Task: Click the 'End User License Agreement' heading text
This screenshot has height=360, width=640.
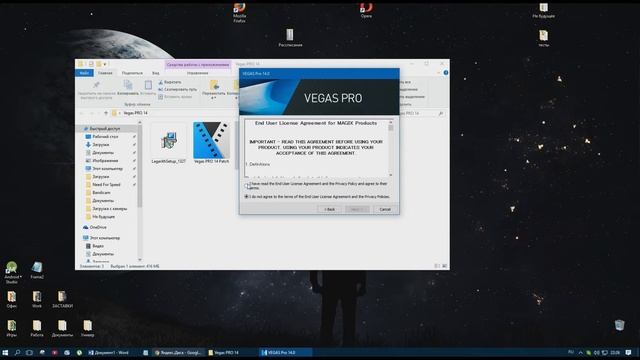Action: tap(316, 123)
